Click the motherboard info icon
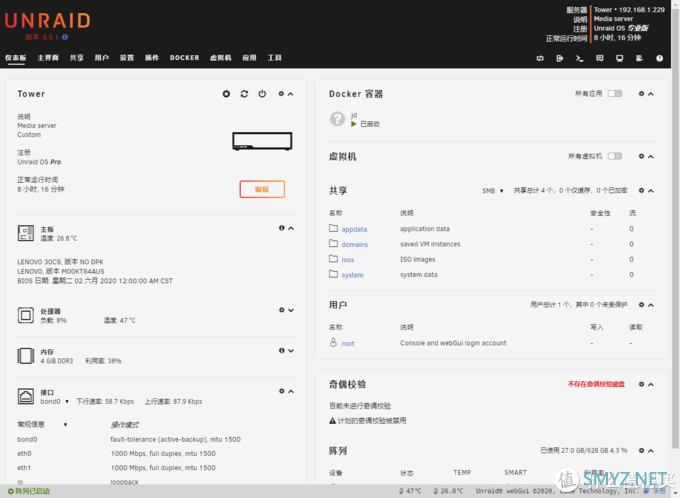The width and height of the screenshot is (680, 498). click(281, 228)
